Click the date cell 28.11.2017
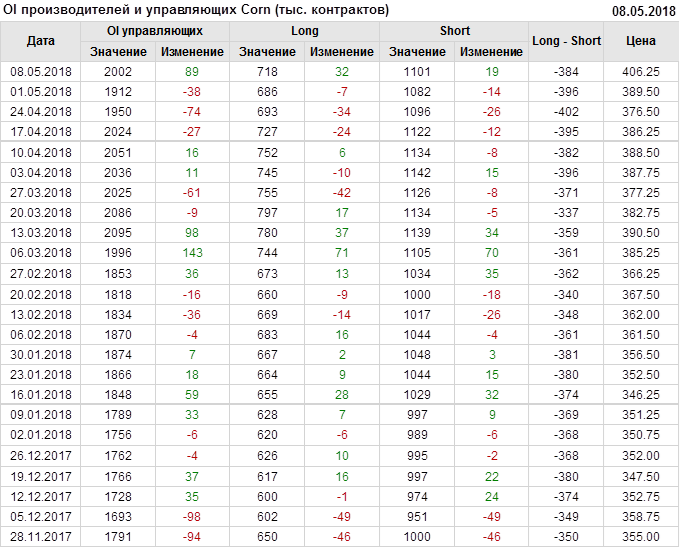 pos(41,537)
